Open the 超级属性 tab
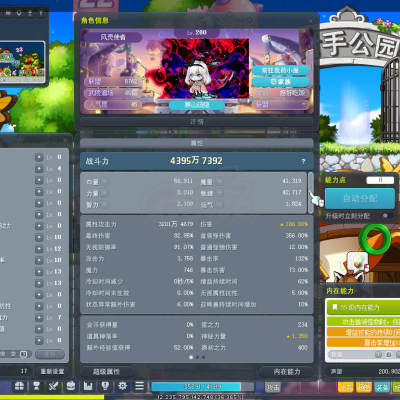Image resolution: width=400 pixels, height=400 pixels. [x=106, y=371]
